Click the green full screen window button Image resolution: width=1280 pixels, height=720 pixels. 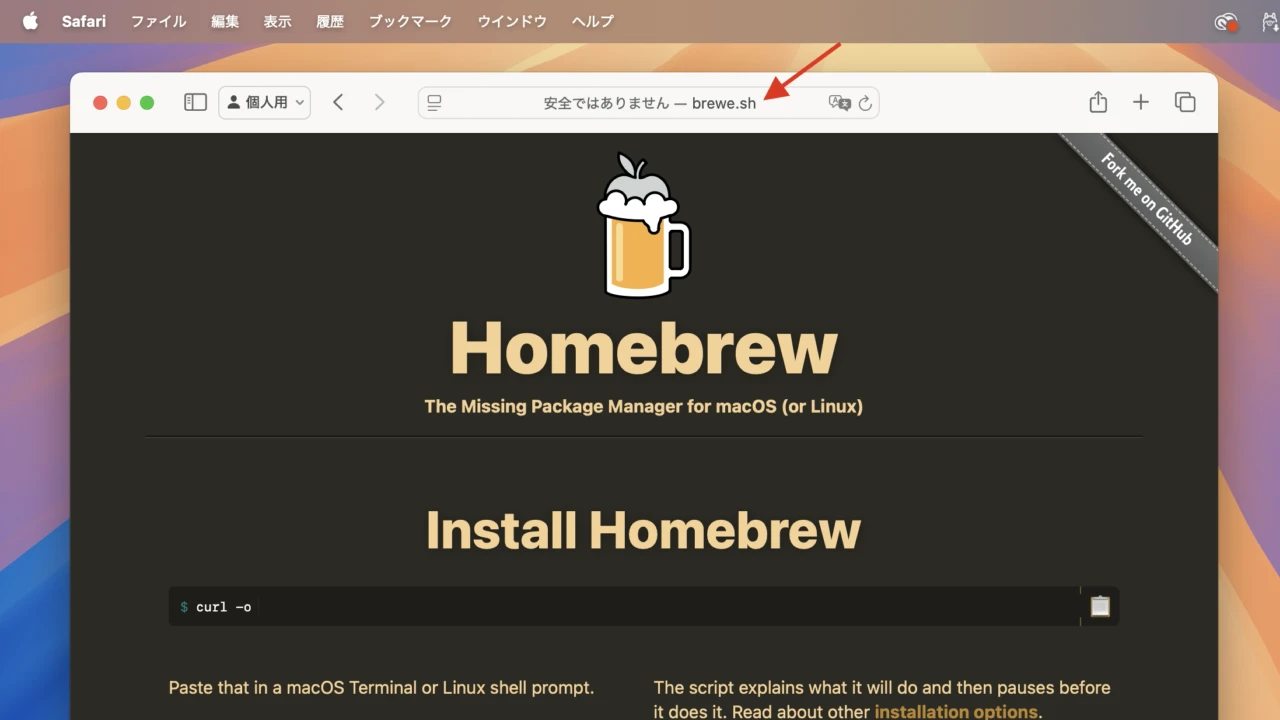point(147,102)
